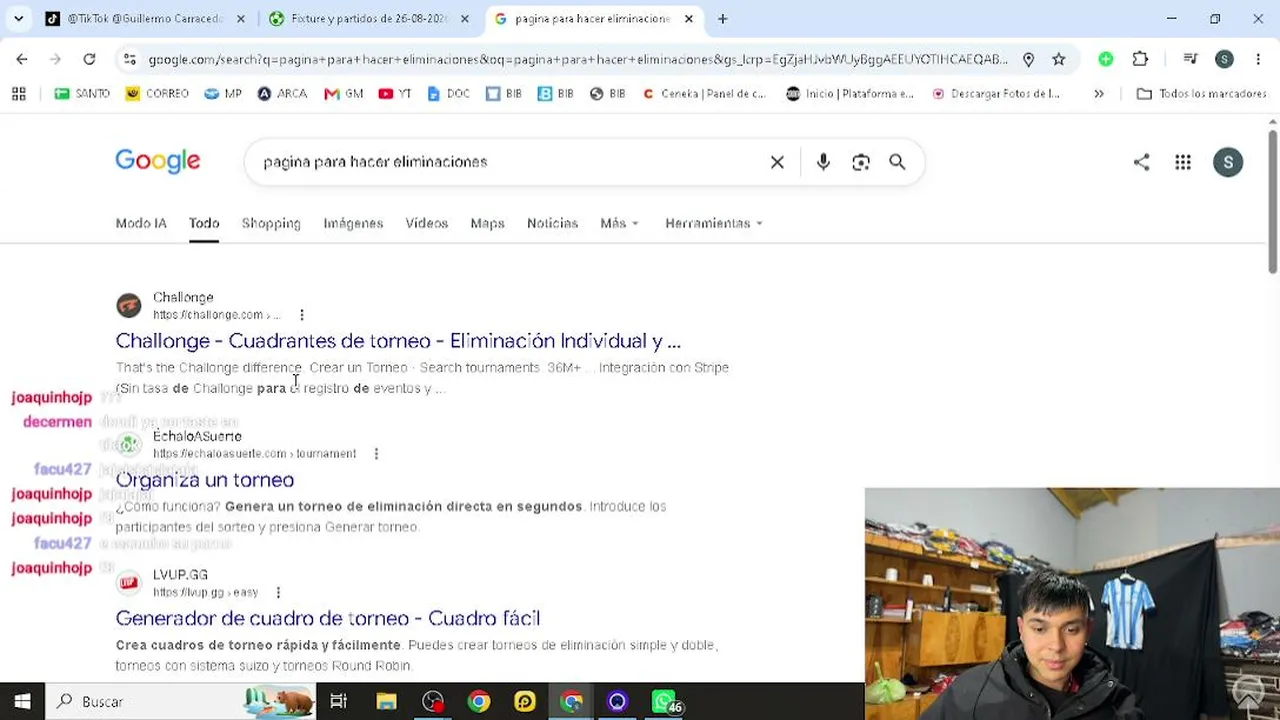Go back to the previous page
This screenshot has height=720, width=1280.
[x=22, y=59]
